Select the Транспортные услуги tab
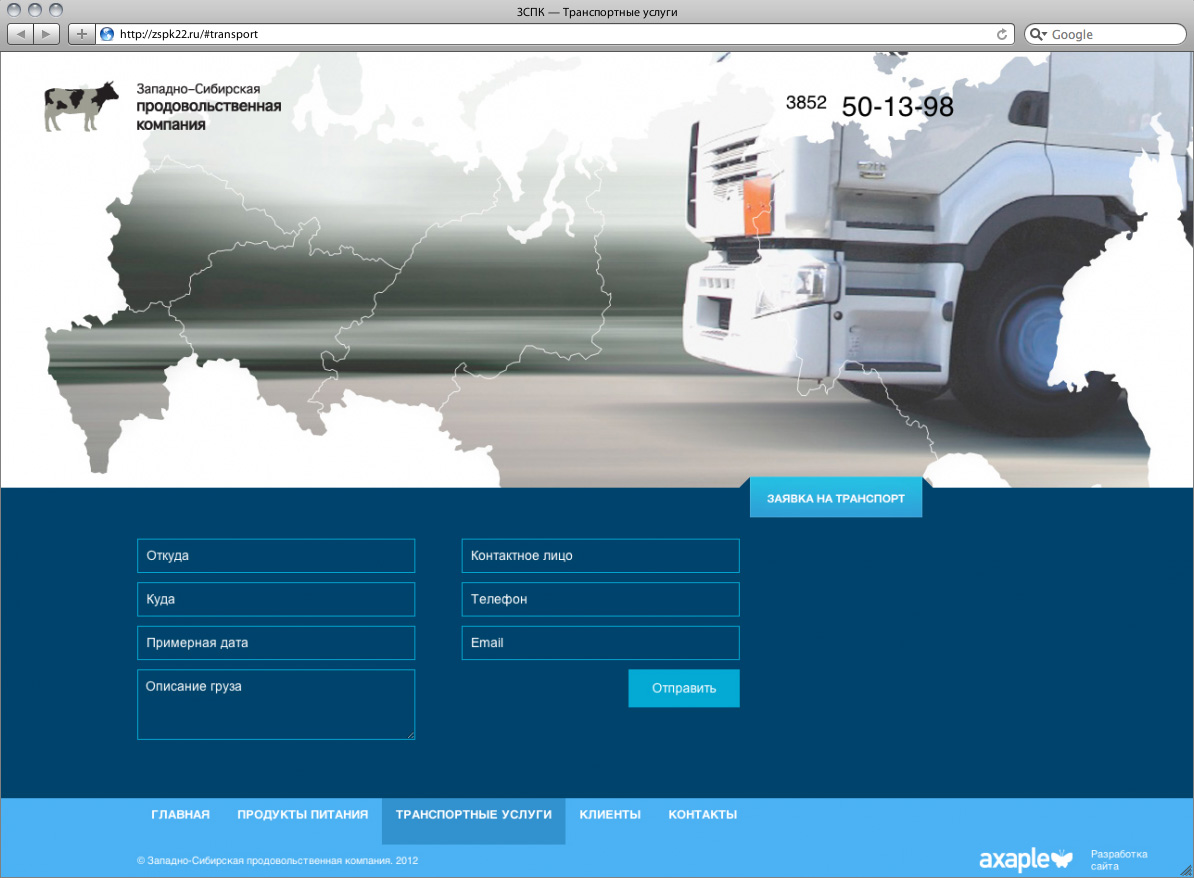The height and width of the screenshot is (878, 1194). tap(473, 815)
